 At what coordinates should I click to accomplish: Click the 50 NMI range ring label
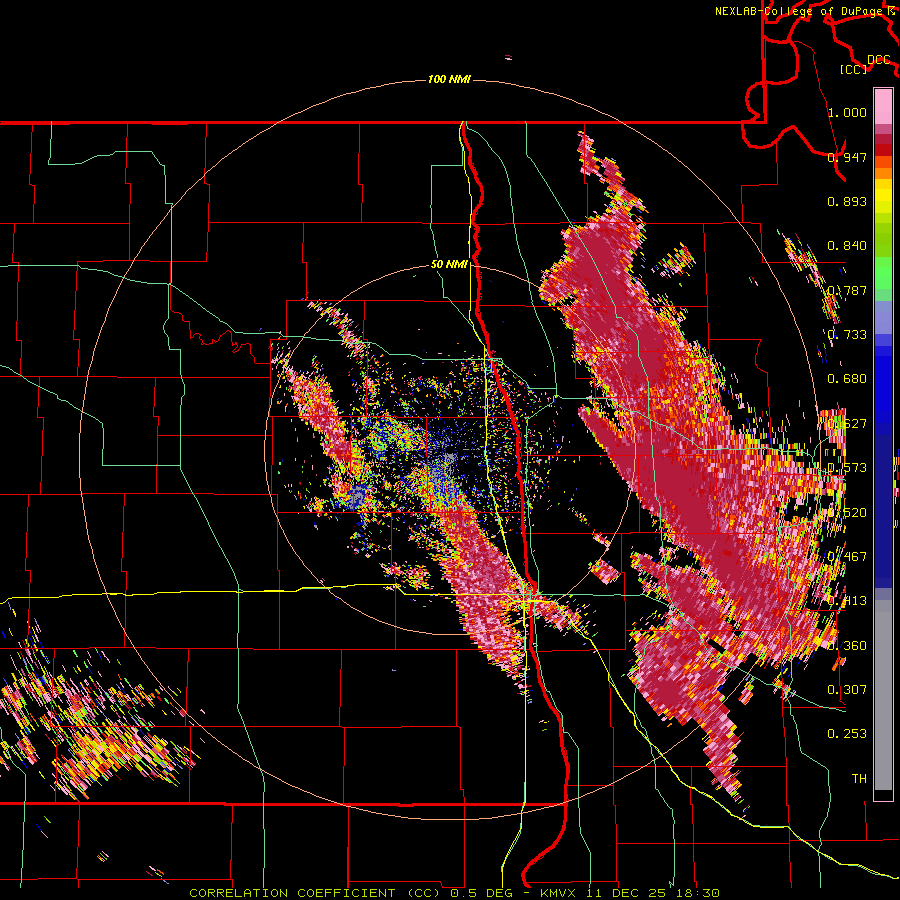[x=449, y=265]
